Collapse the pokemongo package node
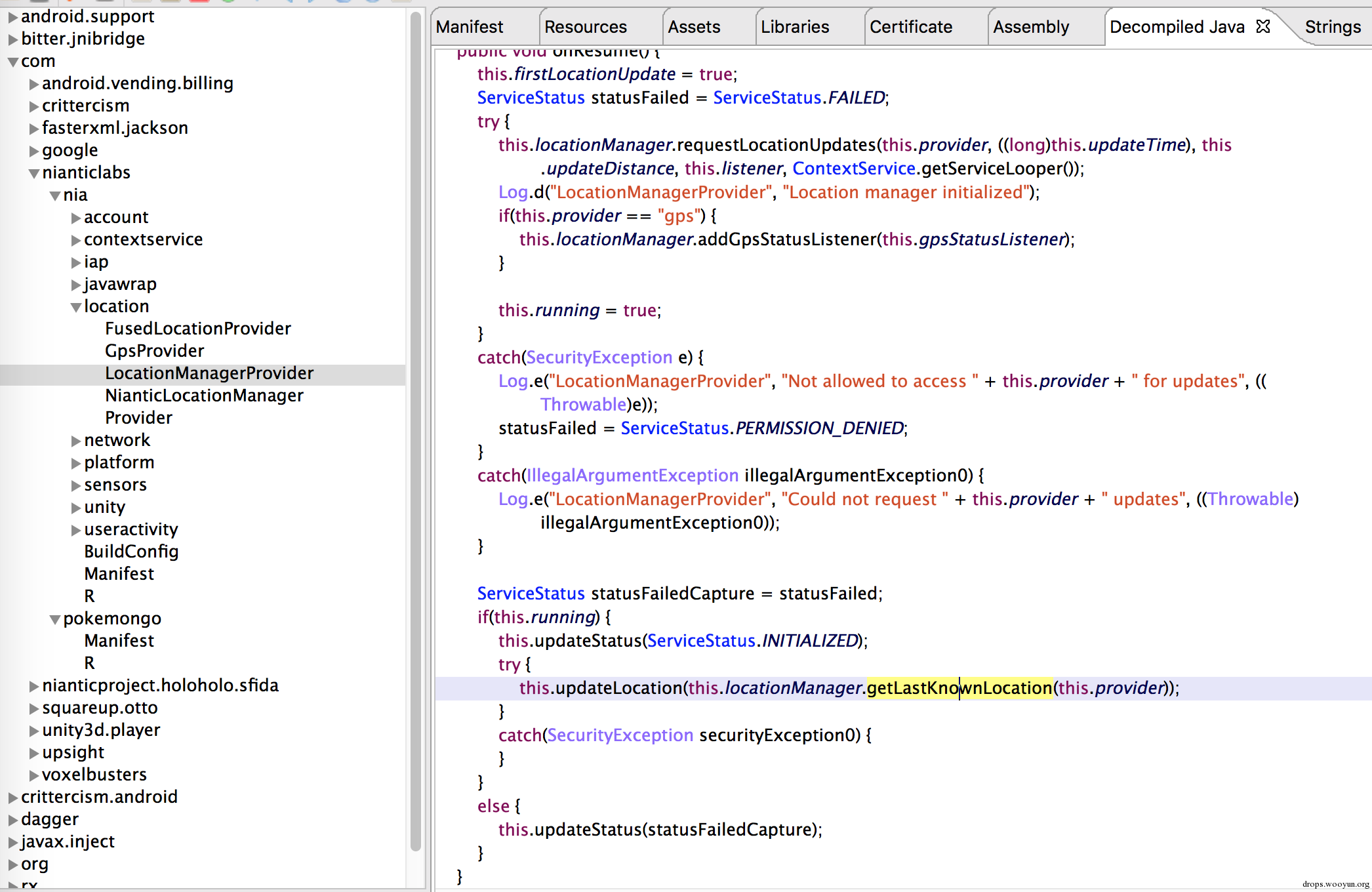Viewport: 1372px width, 892px height. click(x=55, y=619)
